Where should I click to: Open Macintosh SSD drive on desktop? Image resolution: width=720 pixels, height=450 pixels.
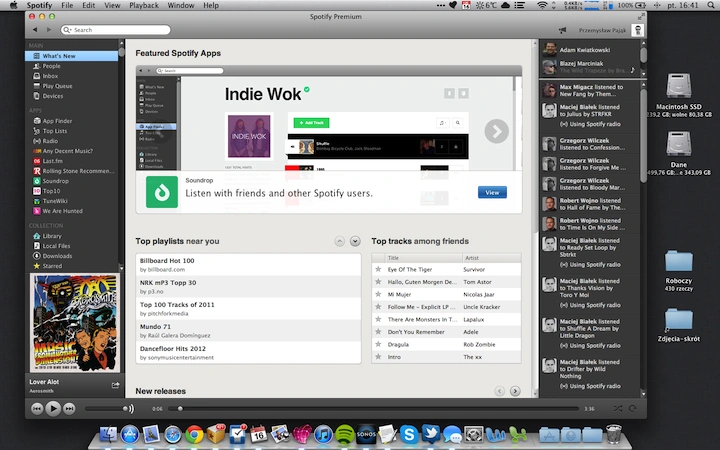tap(679, 95)
